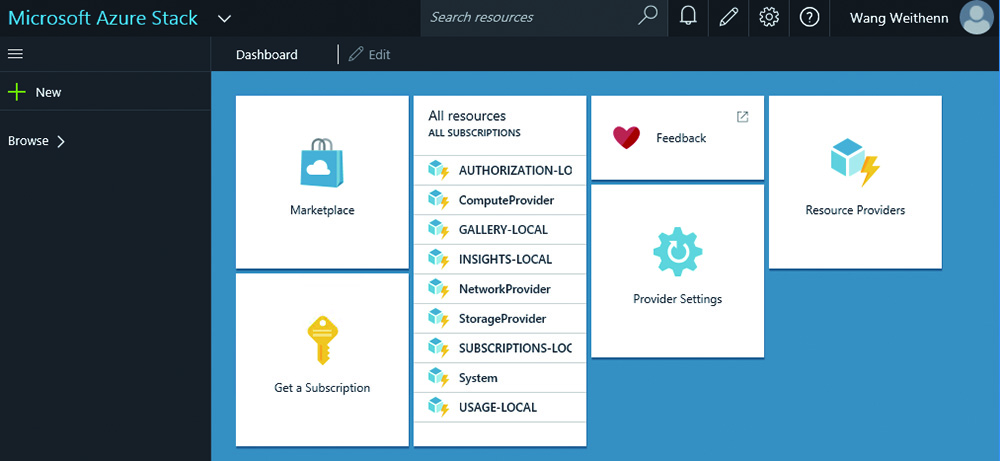
Task: Click the All resources tile heading
Action: tap(467, 116)
